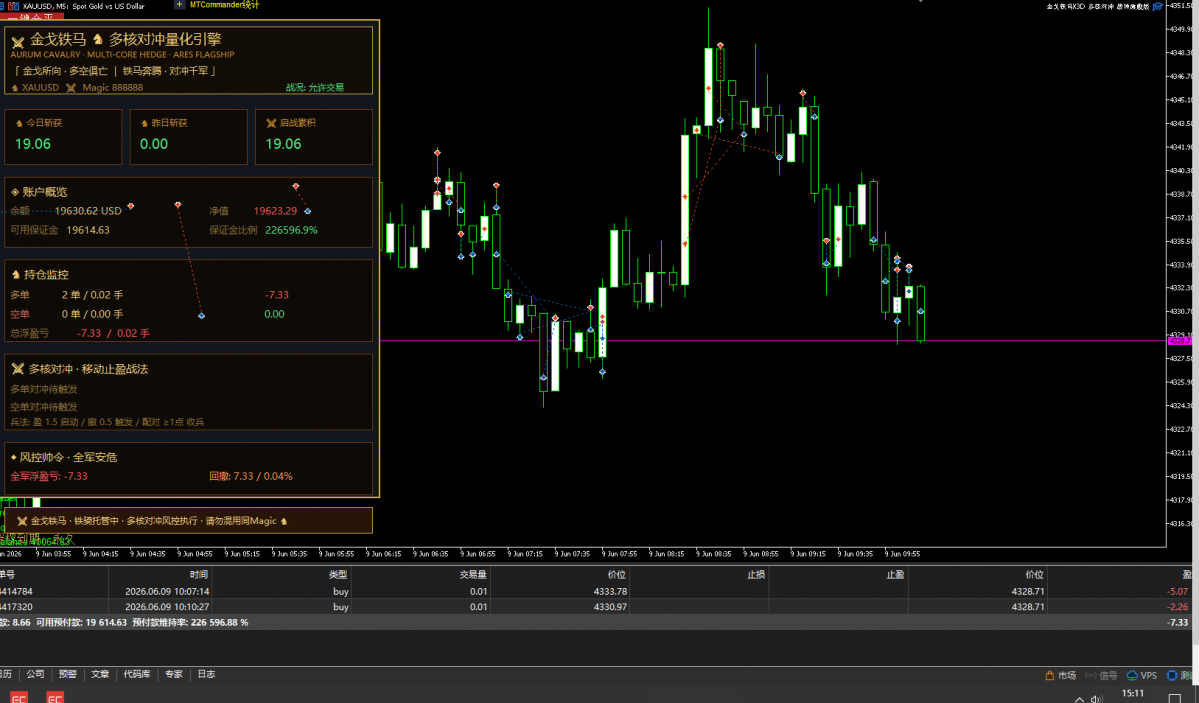The image size is (1199, 703).
Task: Expand the system tray hidden icons chevron
Action: click(x=1078, y=699)
